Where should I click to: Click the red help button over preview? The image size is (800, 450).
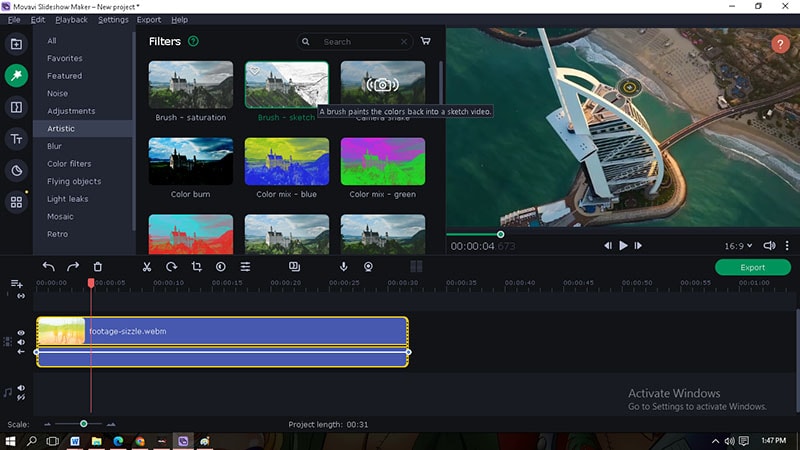point(780,44)
